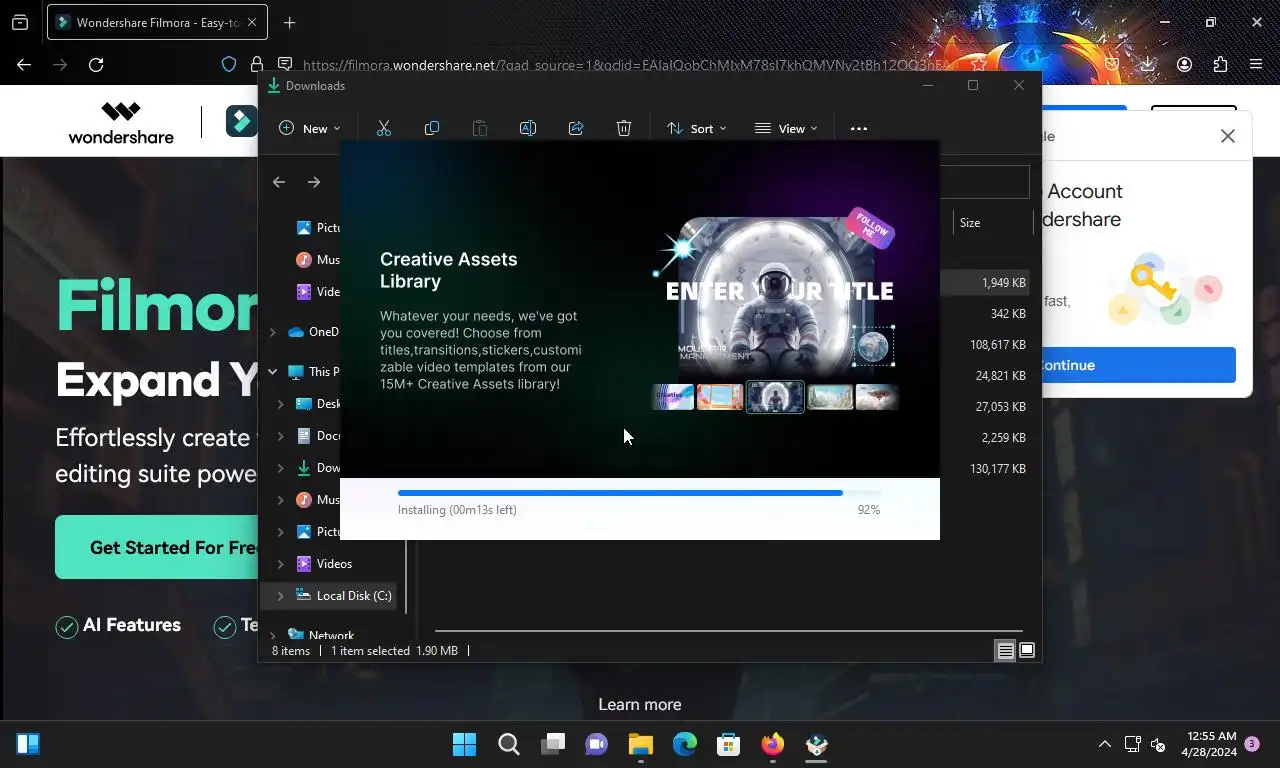Expand the Documents tree node
The image size is (1280, 768).
point(281,436)
